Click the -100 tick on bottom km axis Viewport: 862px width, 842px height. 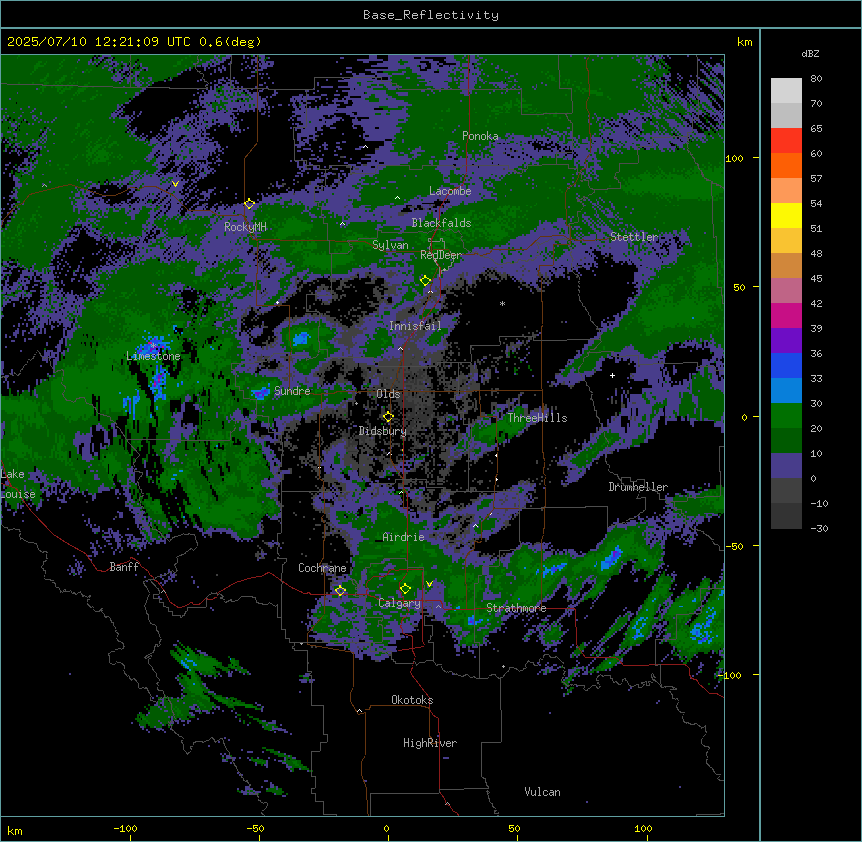125,828
